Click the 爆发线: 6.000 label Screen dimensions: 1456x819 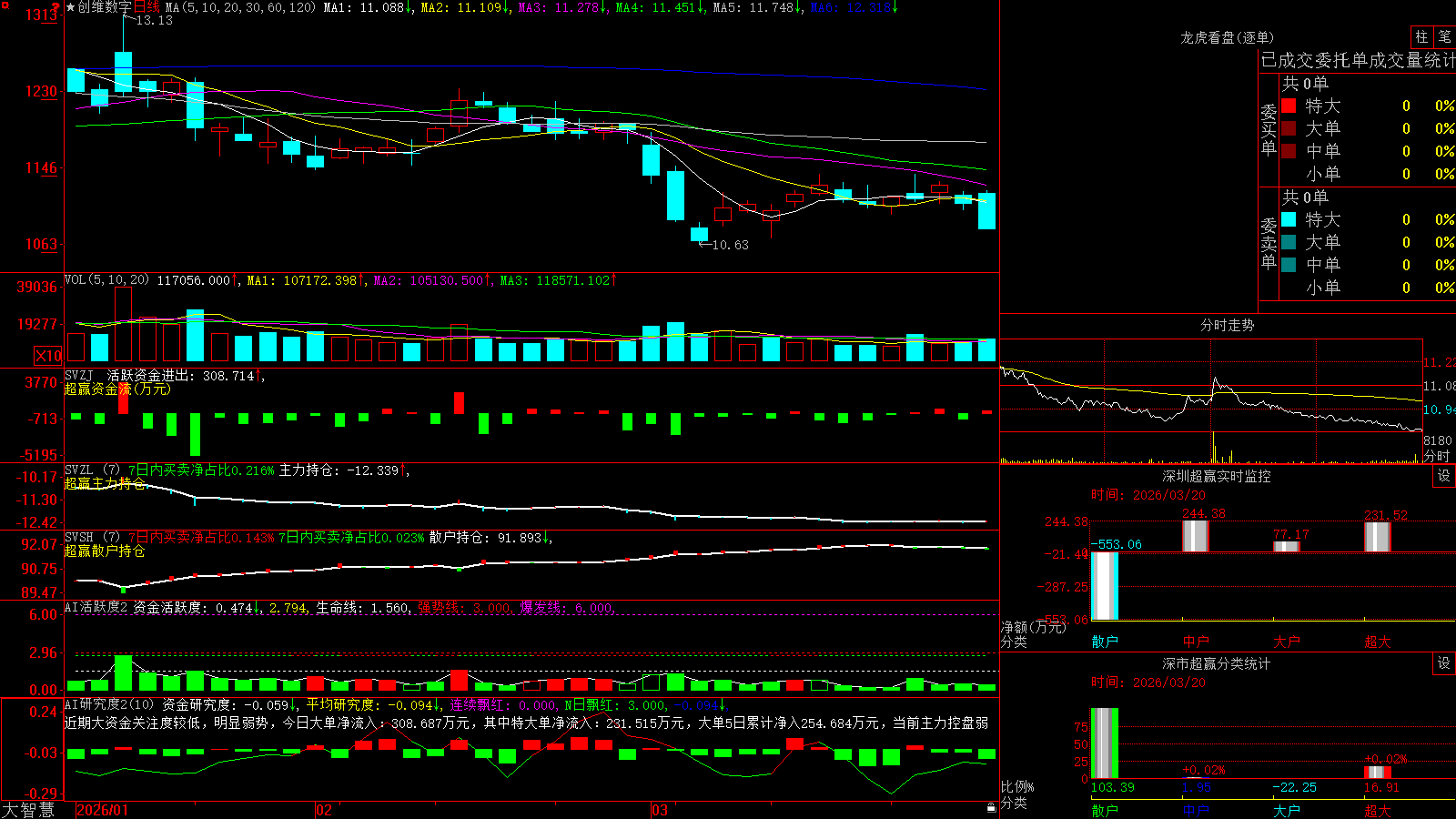566,607
